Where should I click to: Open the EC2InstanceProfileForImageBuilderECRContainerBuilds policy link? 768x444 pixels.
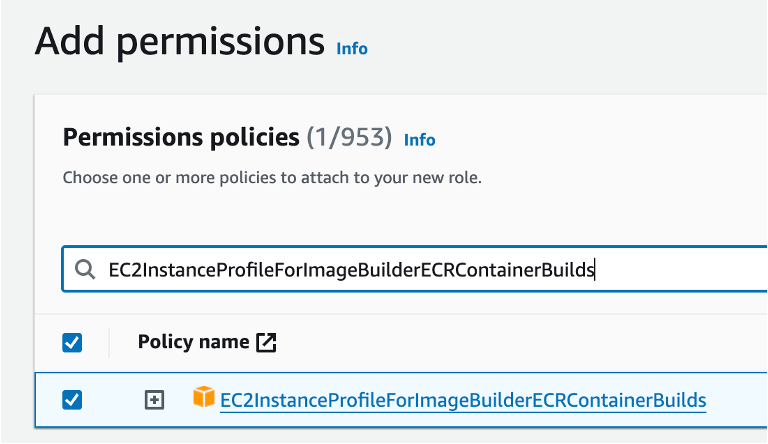tap(462, 400)
